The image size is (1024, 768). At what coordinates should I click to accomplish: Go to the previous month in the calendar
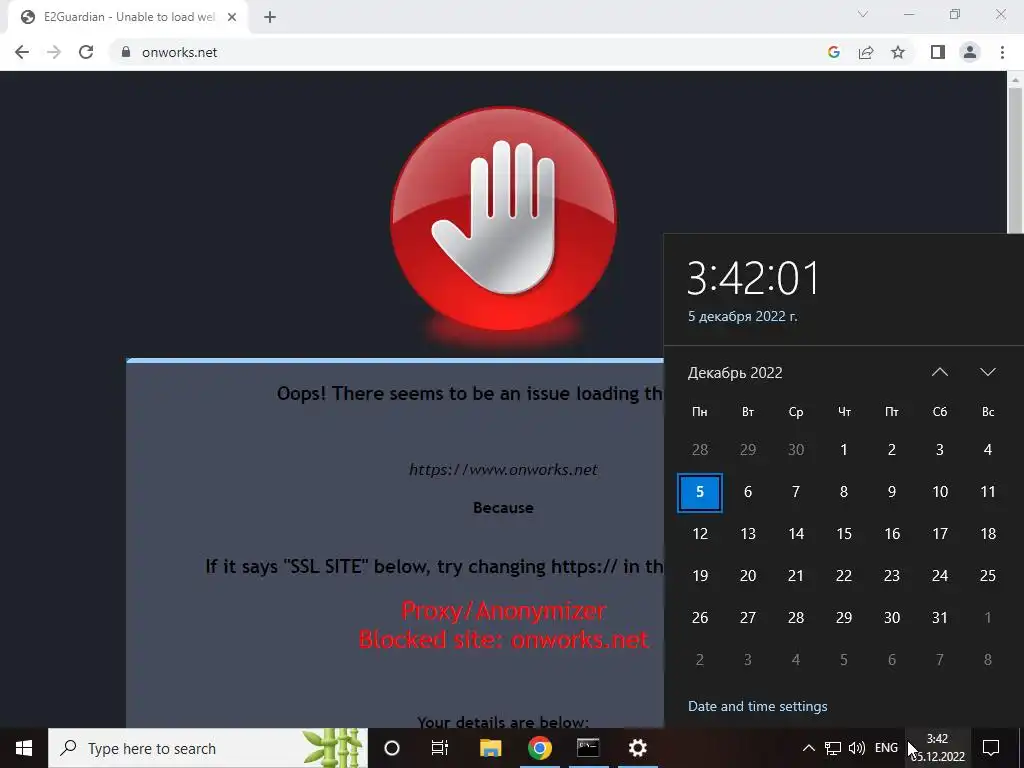(939, 372)
